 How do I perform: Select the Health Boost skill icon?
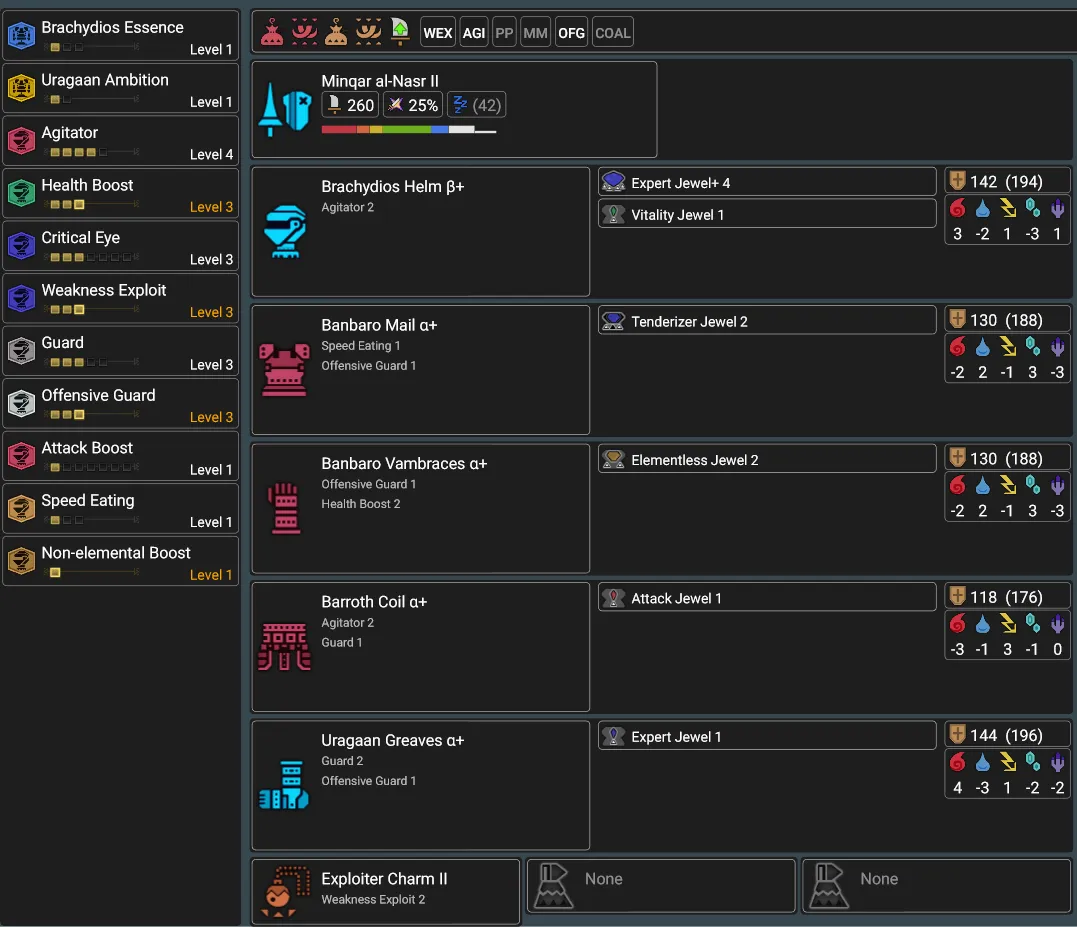(x=21, y=193)
